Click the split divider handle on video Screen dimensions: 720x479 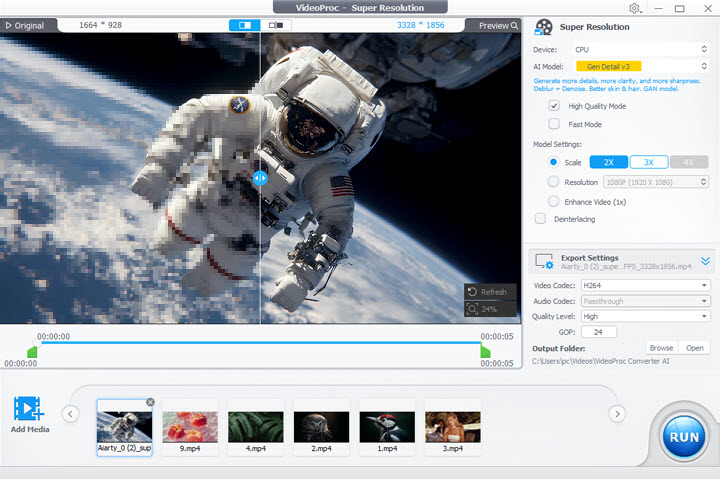[x=260, y=178]
